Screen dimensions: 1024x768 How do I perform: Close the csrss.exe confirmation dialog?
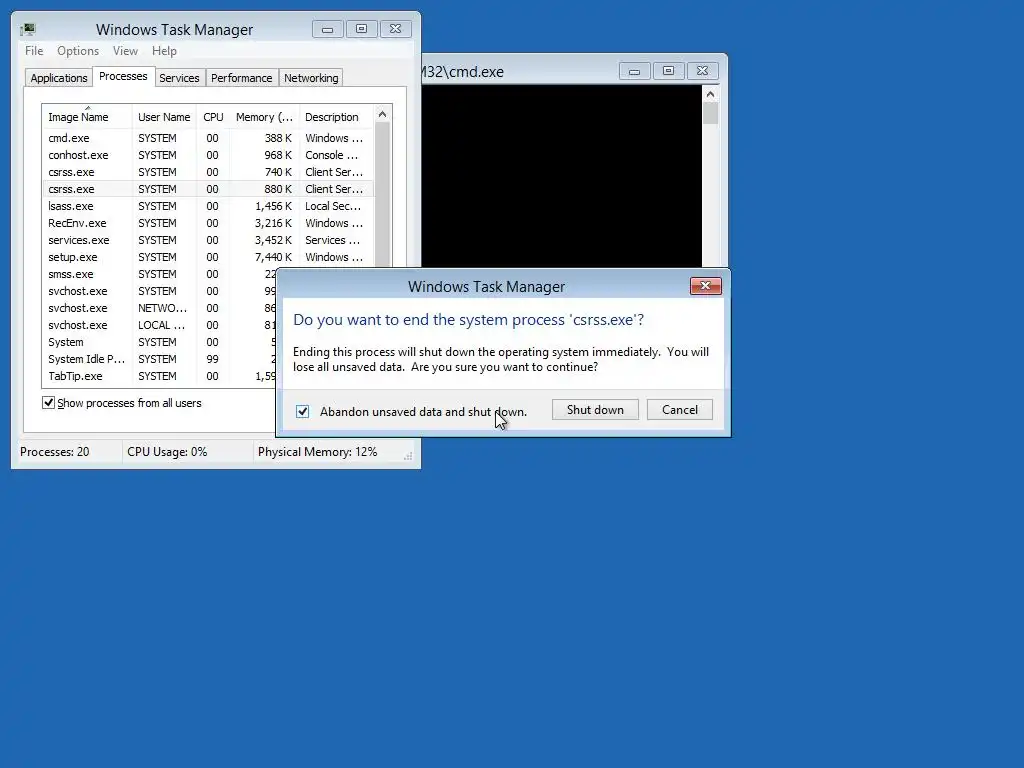pyautogui.click(x=705, y=285)
